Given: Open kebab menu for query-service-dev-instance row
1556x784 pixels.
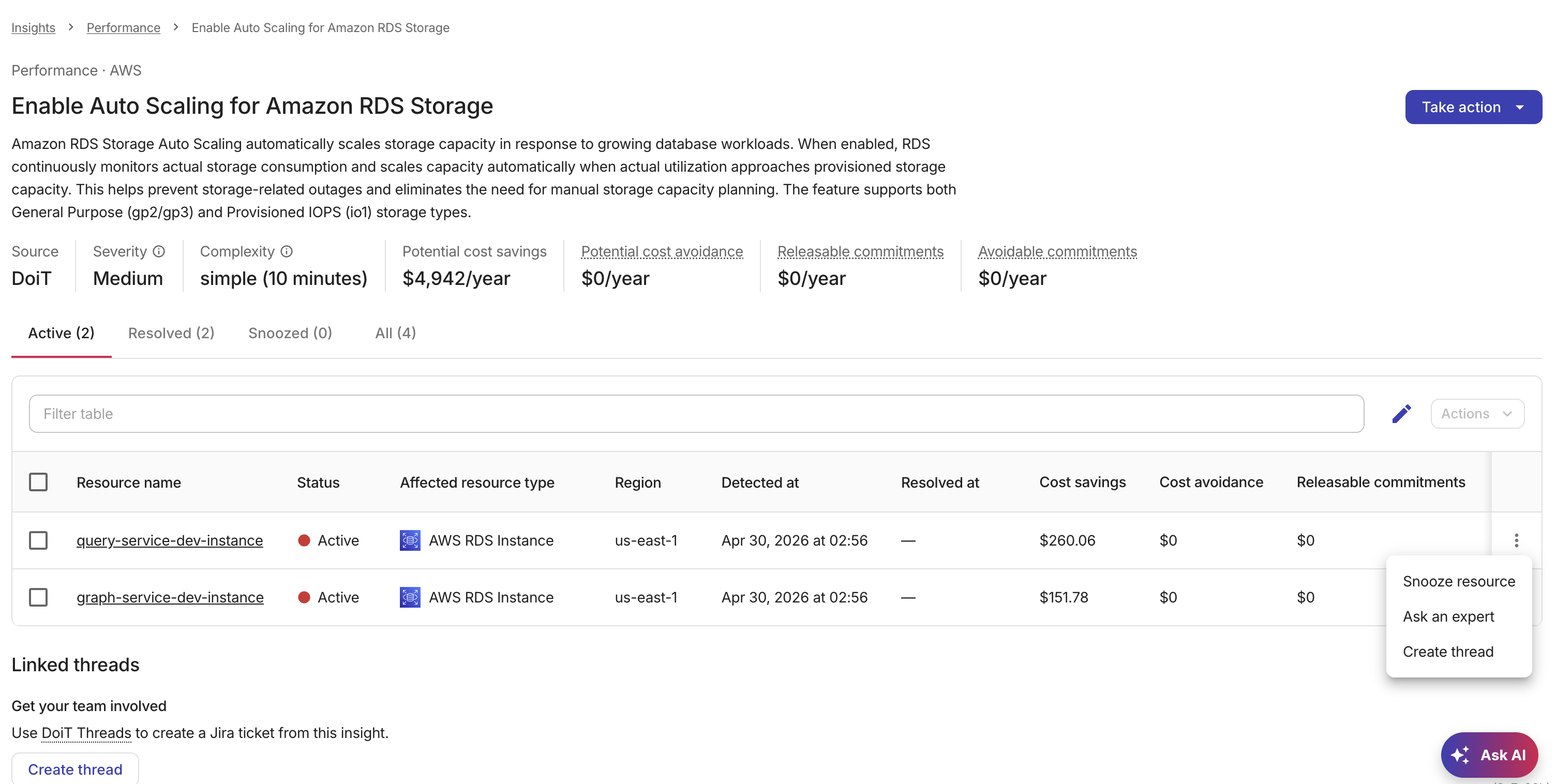Looking at the screenshot, I should pos(1516,540).
